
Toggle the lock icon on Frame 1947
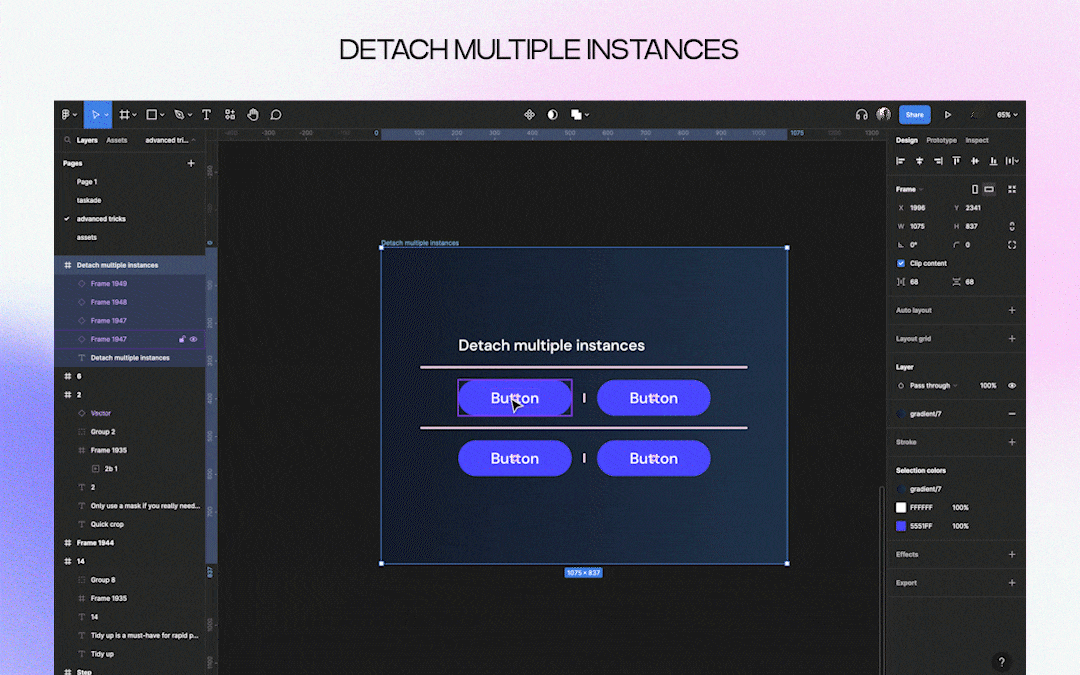(183, 340)
